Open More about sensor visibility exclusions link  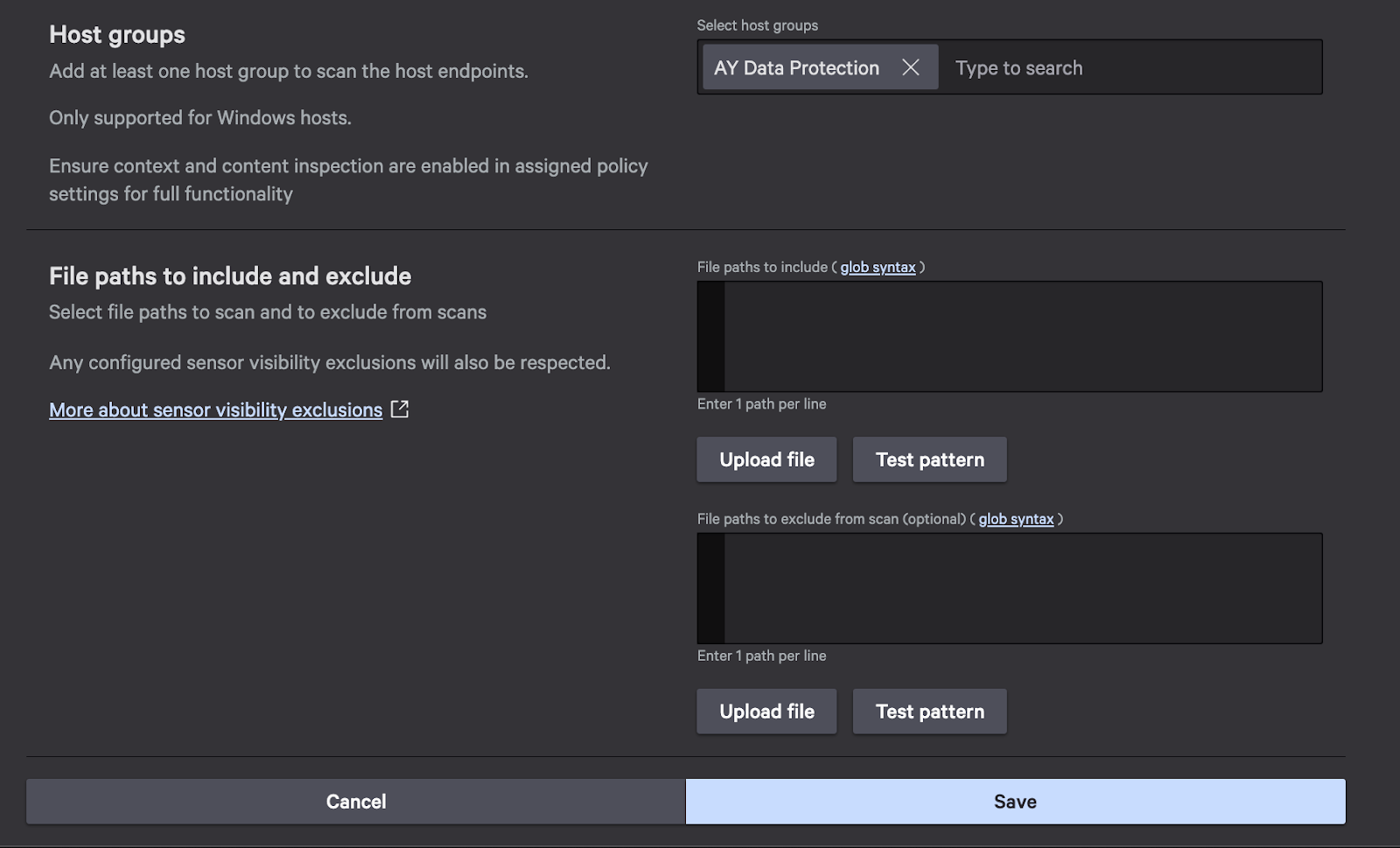point(215,410)
